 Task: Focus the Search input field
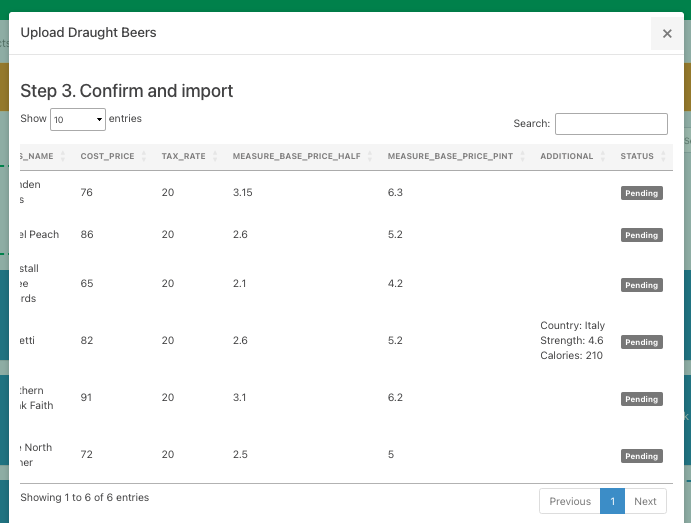point(611,124)
